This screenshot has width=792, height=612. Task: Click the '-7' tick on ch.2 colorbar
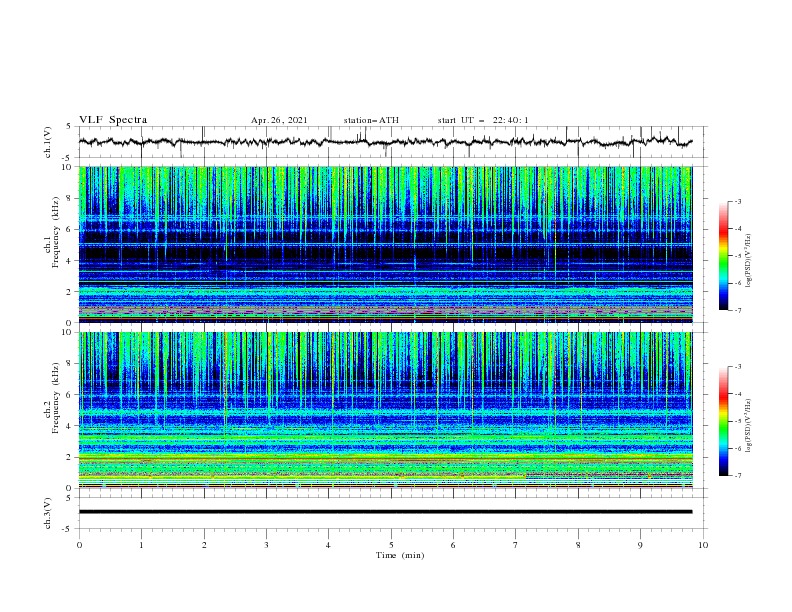click(738, 476)
